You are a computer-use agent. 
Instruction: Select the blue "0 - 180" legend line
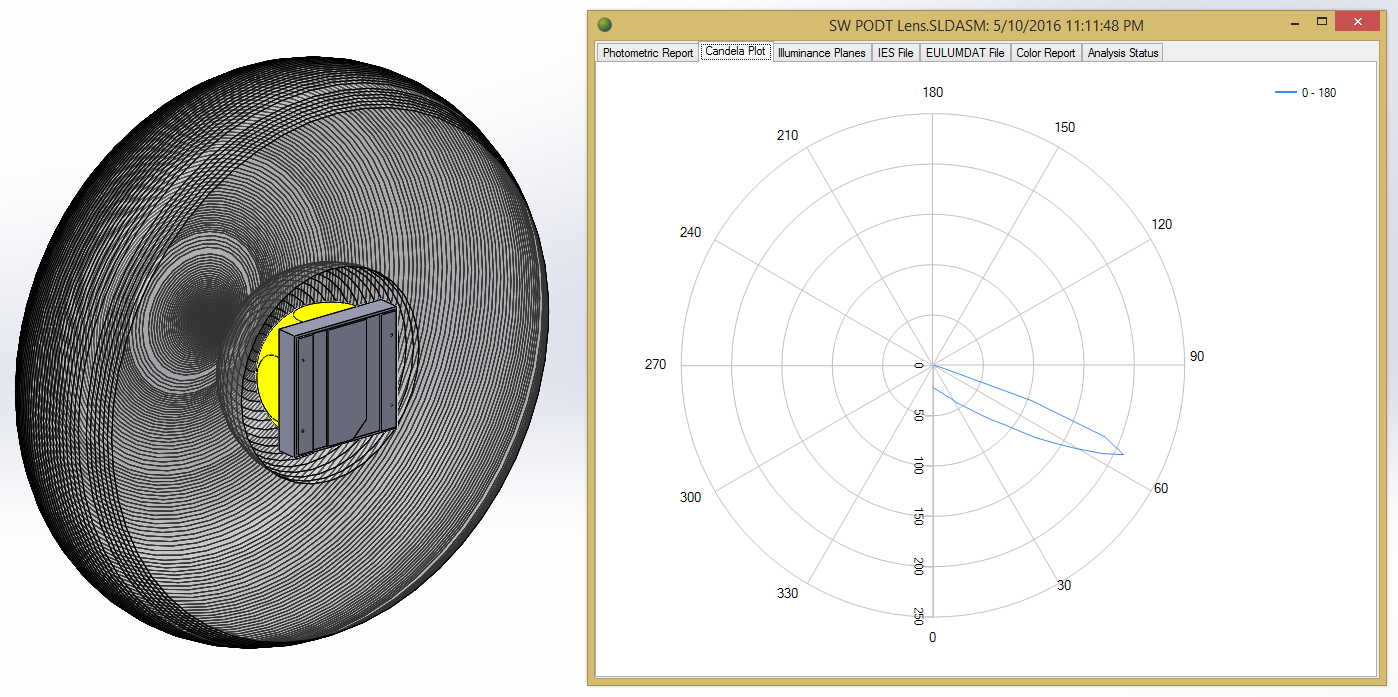1285,91
